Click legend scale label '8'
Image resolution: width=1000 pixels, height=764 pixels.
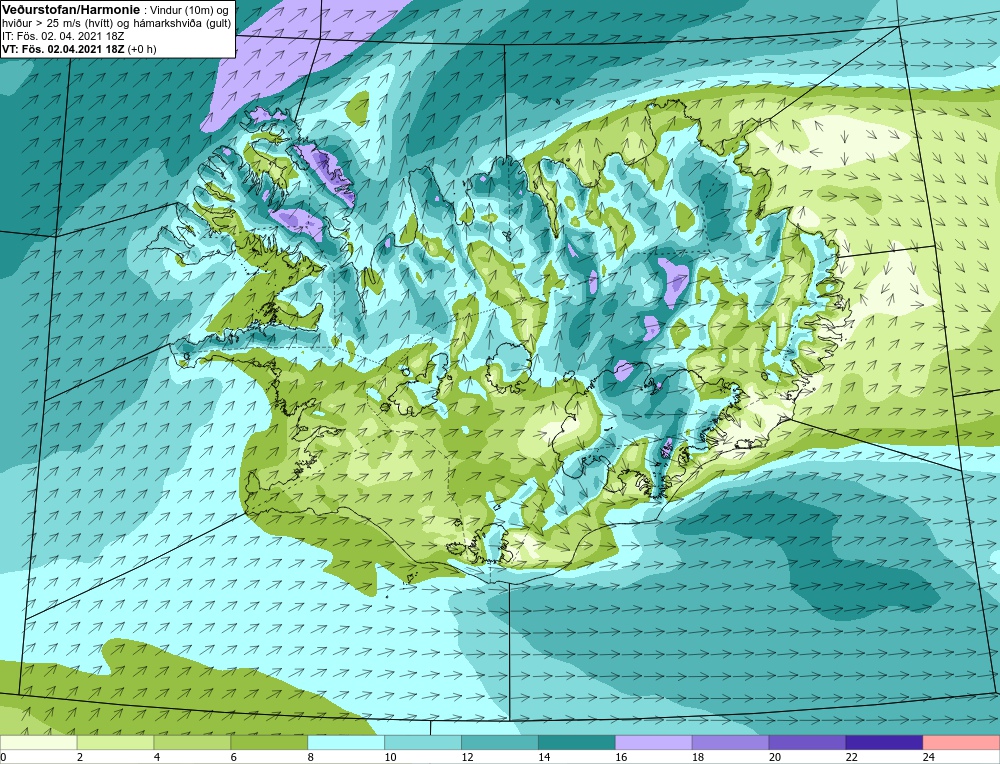[x=311, y=757]
